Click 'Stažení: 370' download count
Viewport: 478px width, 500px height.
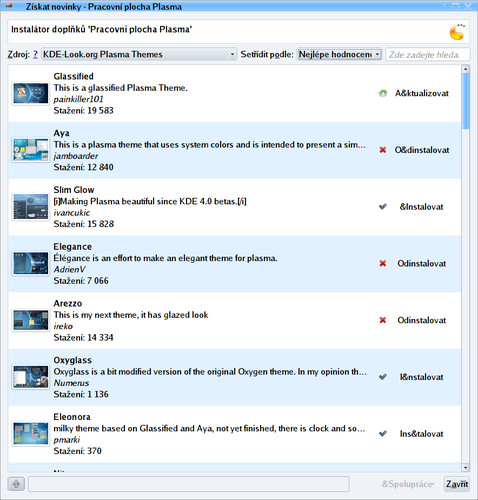click(x=77, y=451)
